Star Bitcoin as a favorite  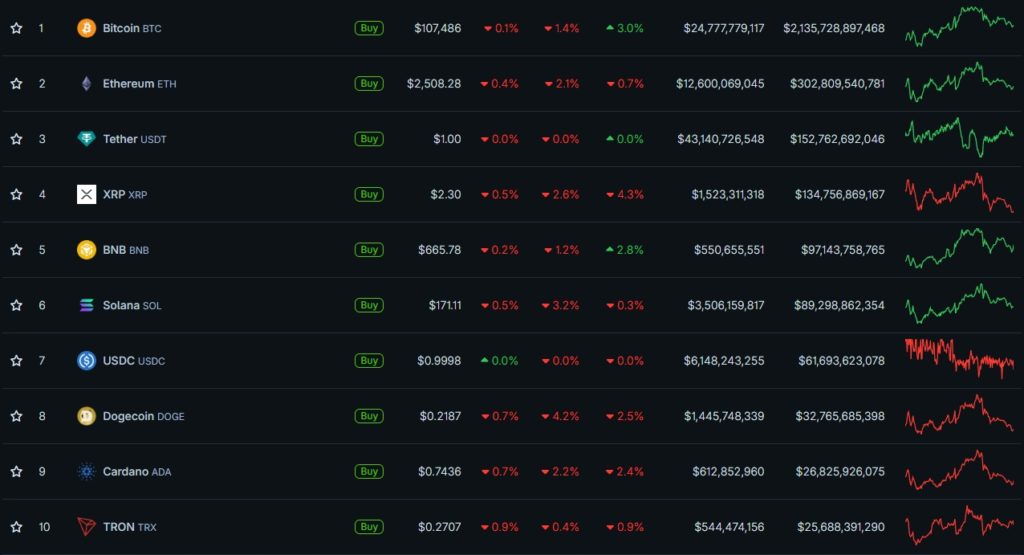[x=16, y=28]
